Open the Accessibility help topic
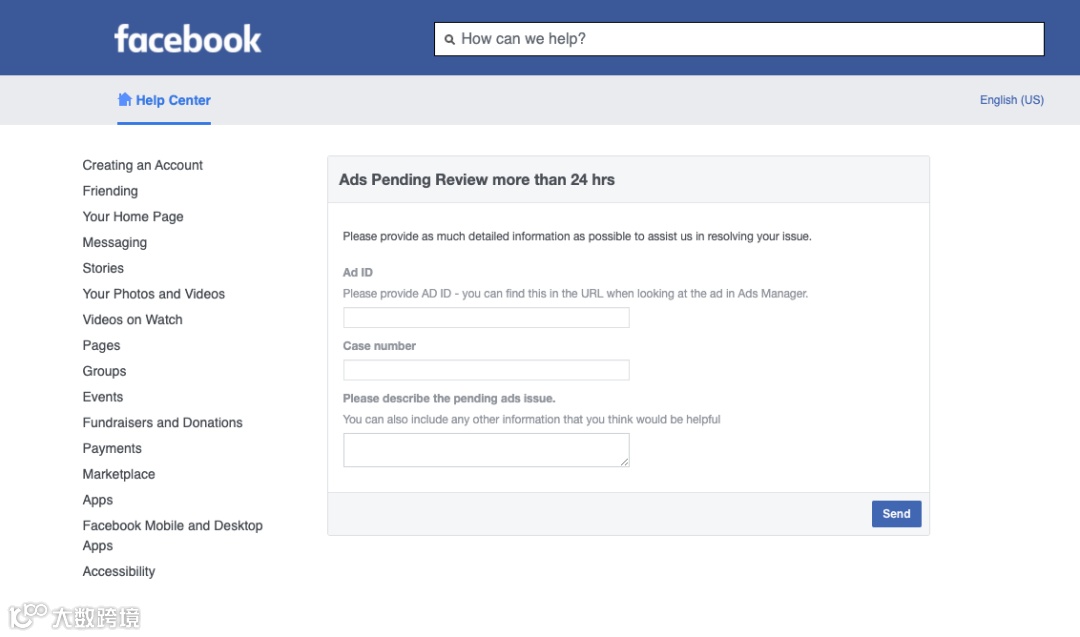The width and height of the screenshot is (1080, 637). pos(118,572)
